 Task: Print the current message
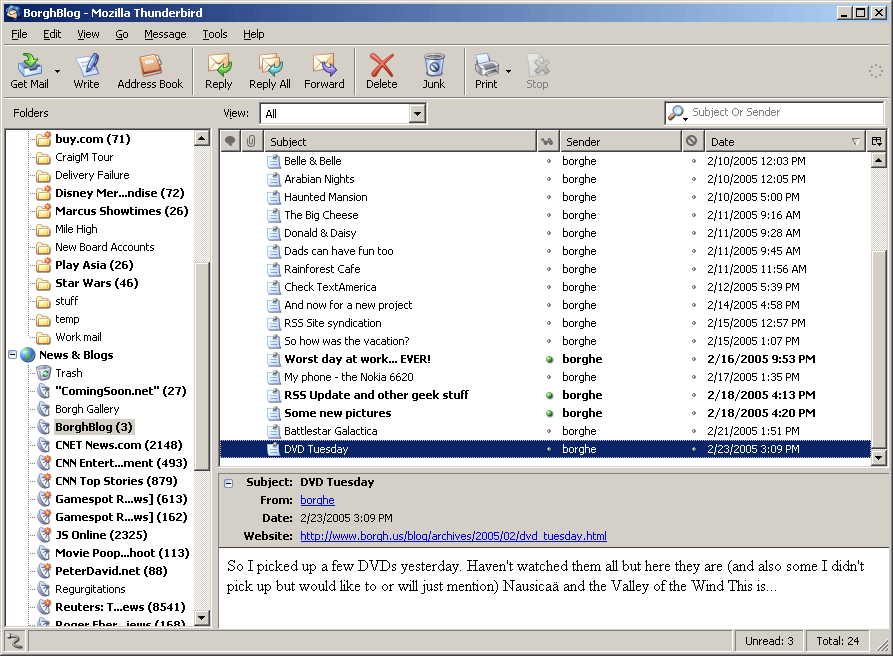486,71
